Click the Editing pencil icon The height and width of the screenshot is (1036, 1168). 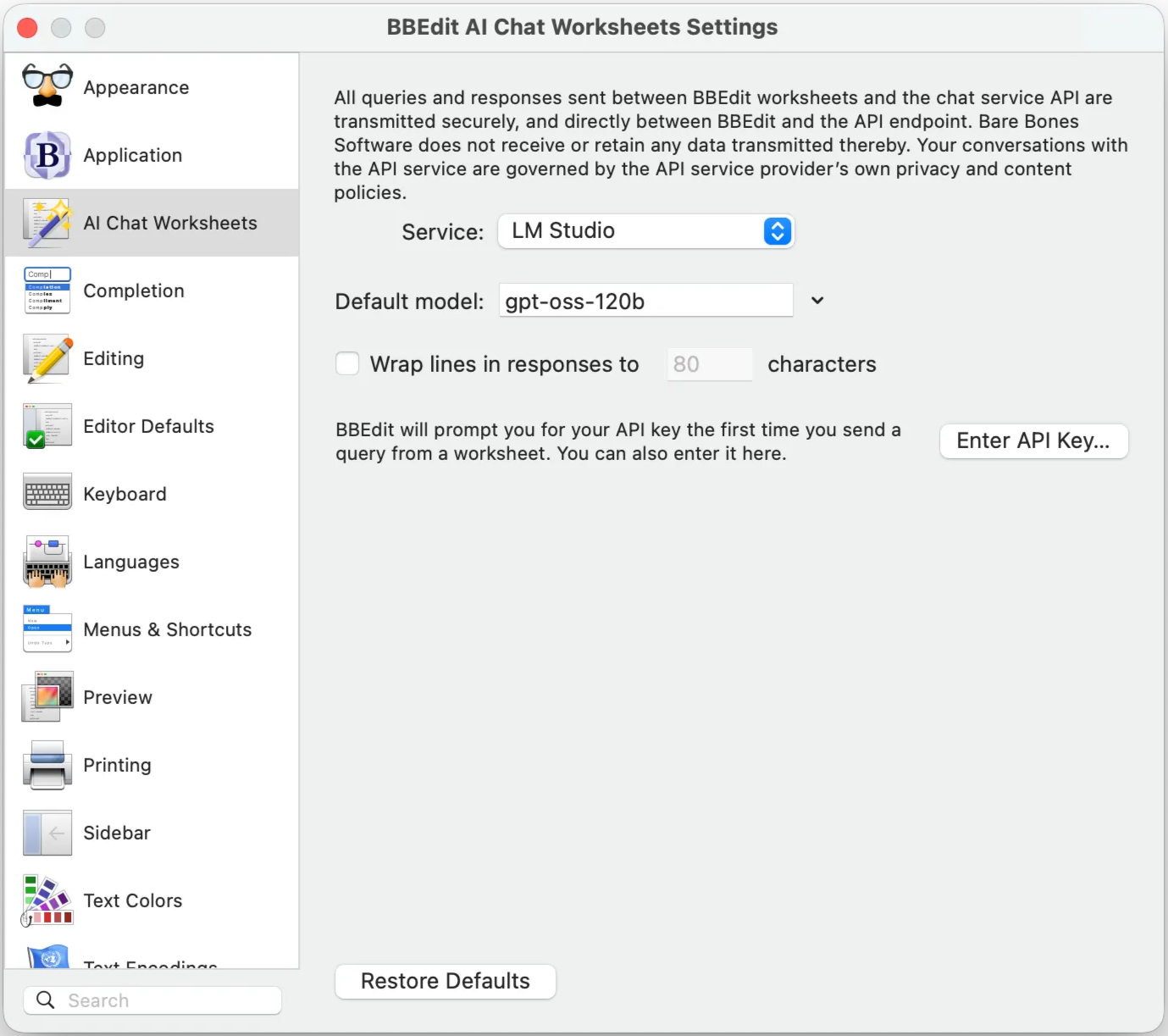tap(47, 358)
